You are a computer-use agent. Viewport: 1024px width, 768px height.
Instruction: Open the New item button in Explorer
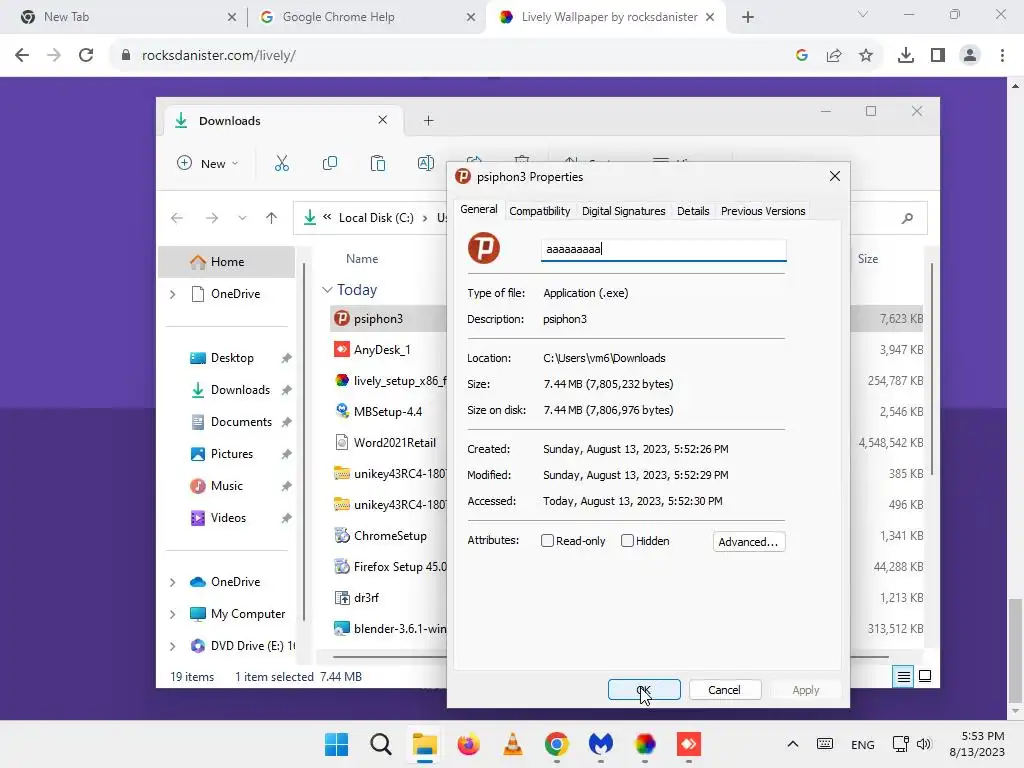click(208, 163)
